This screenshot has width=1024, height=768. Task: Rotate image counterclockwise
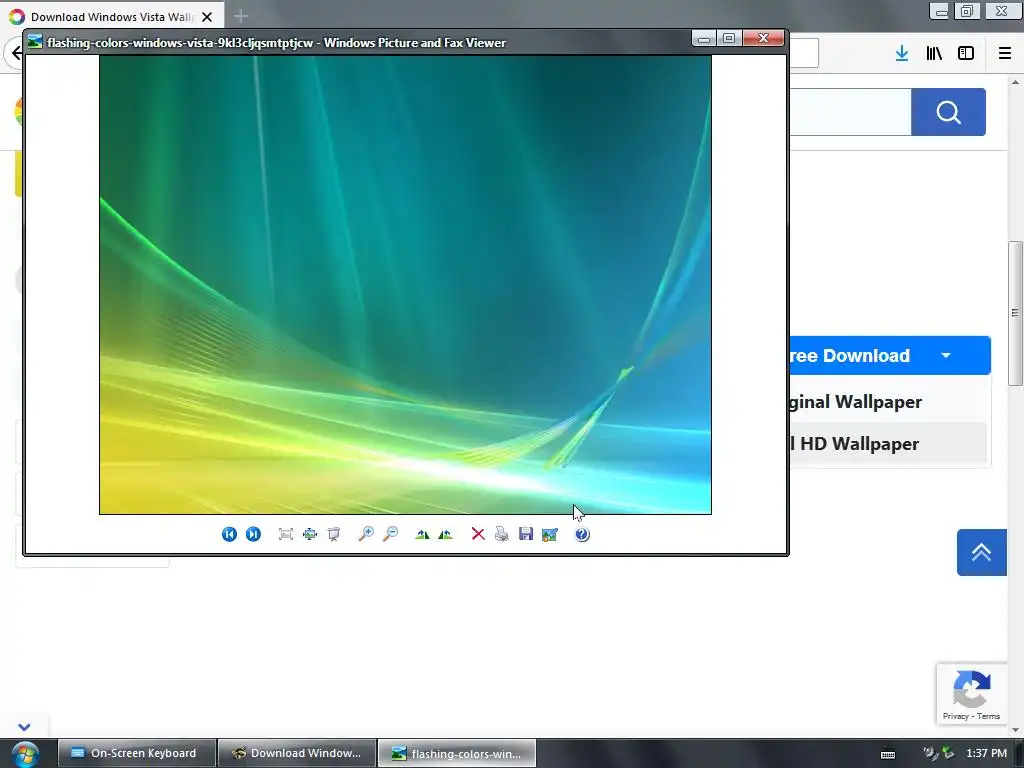(445, 534)
